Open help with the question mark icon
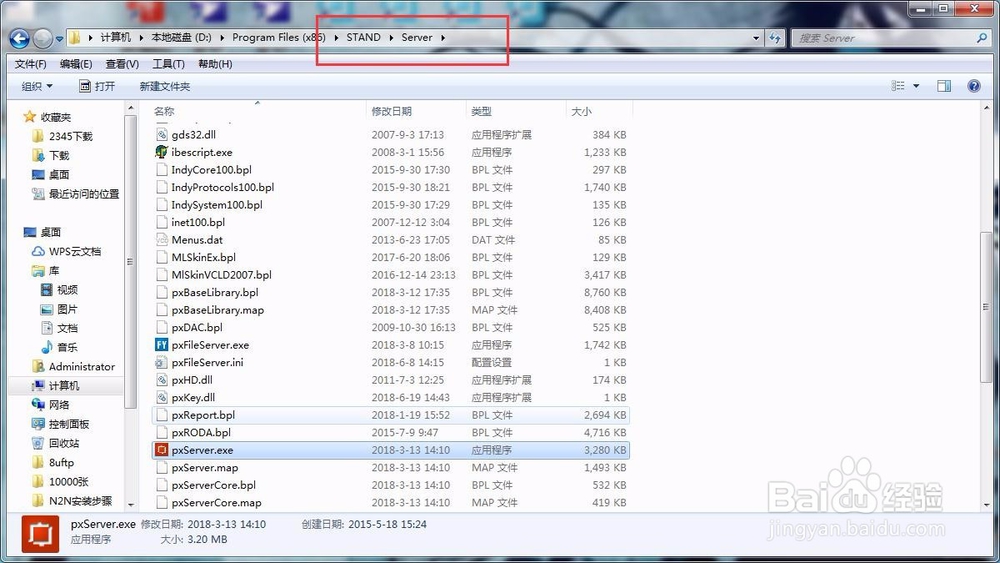Image resolution: width=1000 pixels, height=563 pixels. pyautogui.click(x=974, y=86)
